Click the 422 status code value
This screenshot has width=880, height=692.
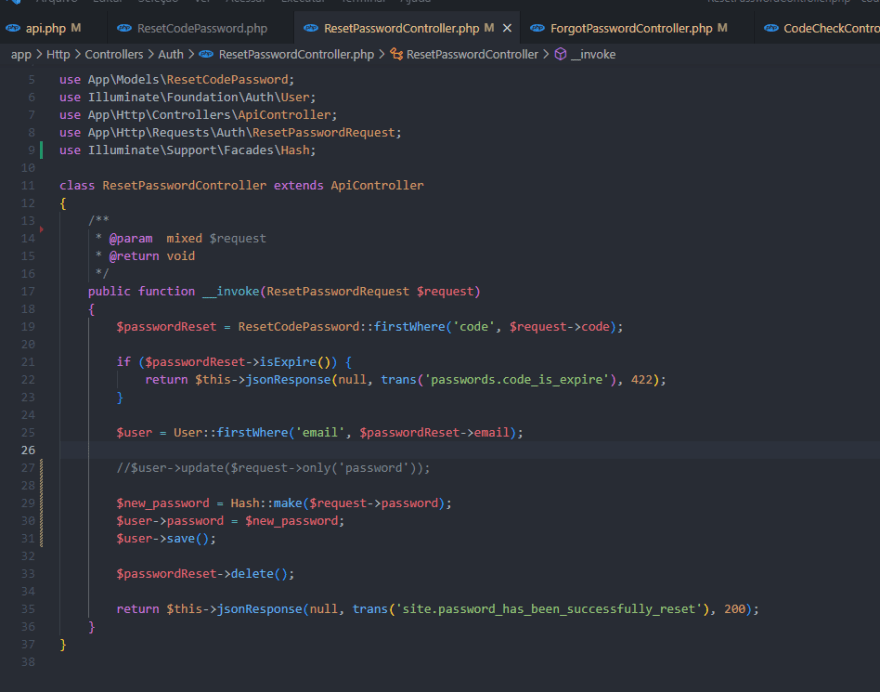tap(642, 379)
